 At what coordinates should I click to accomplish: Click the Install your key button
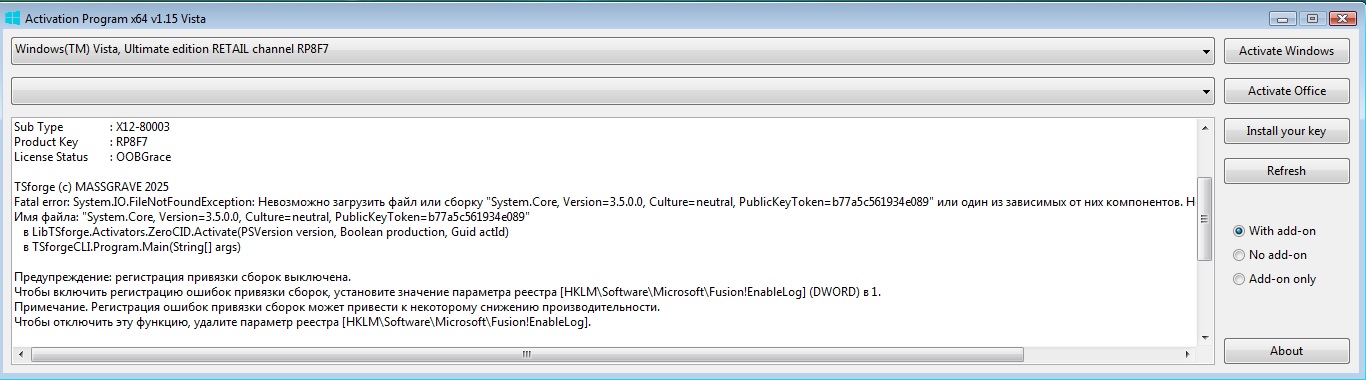[x=1286, y=131]
